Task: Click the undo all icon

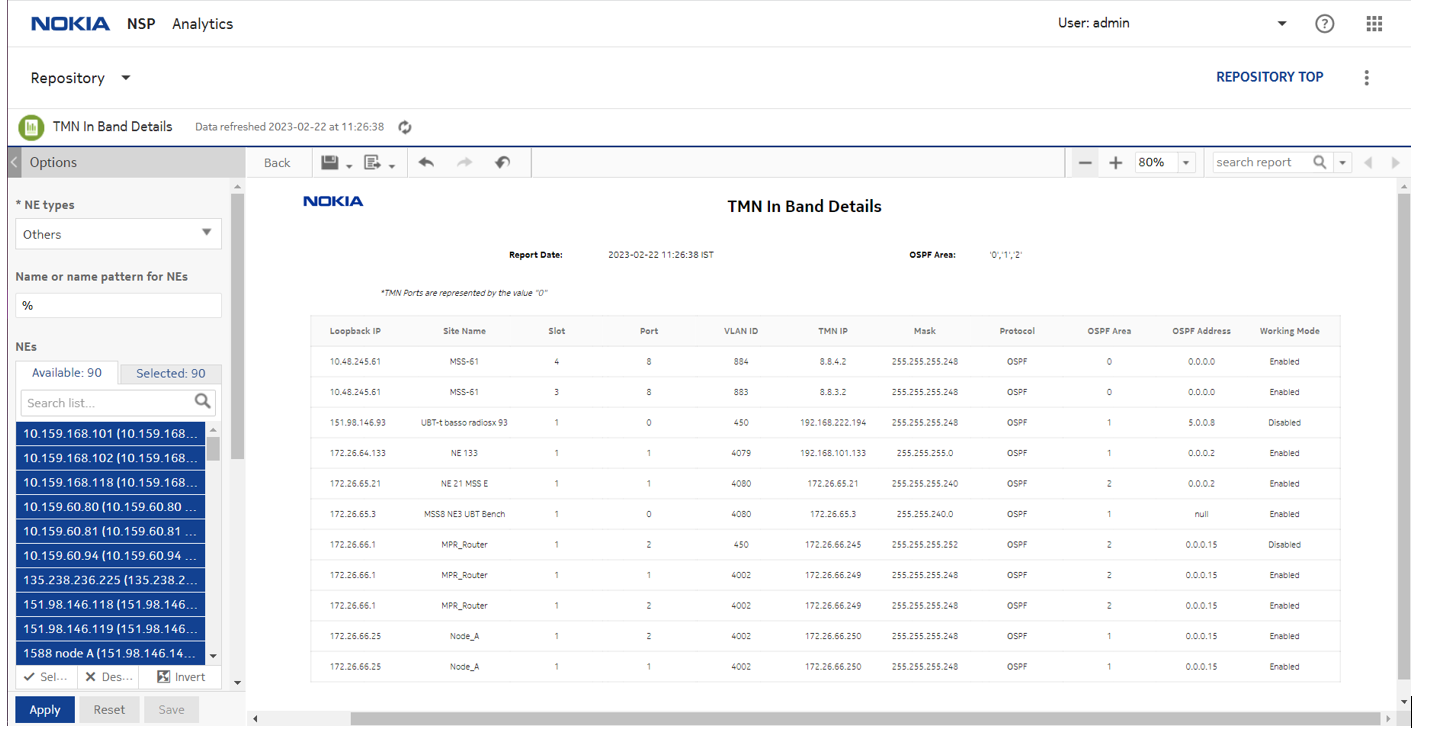Action: point(502,162)
